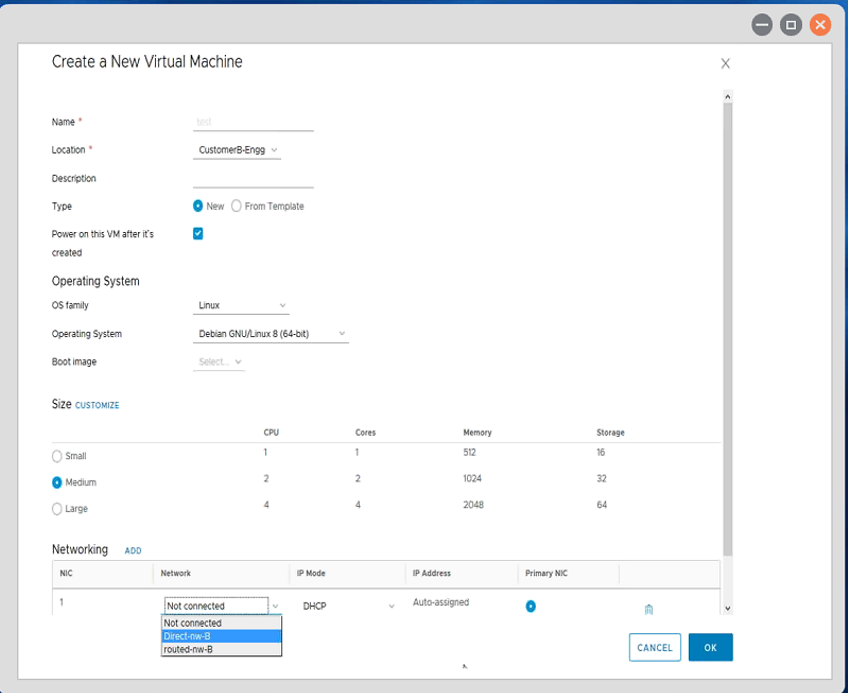Image resolution: width=848 pixels, height=693 pixels.
Task: Open the Boot image Select dropdown
Action: tap(219, 362)
